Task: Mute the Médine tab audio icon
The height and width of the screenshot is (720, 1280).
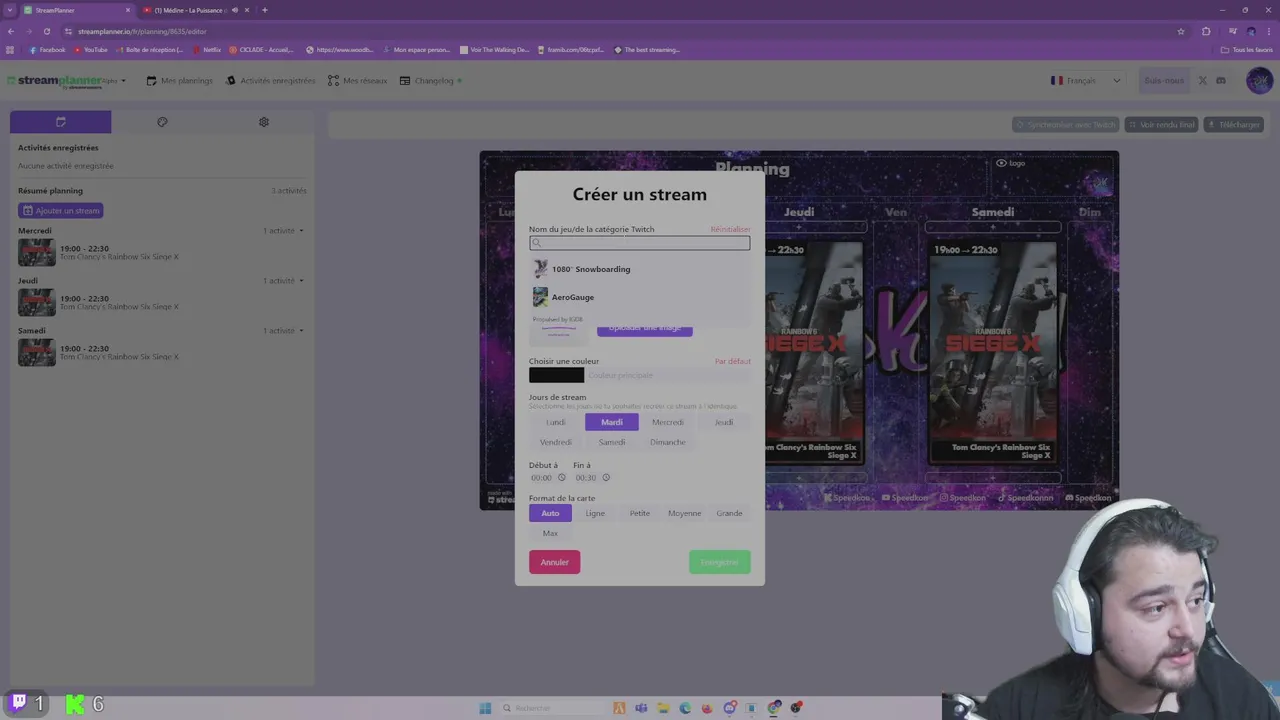Action: (x=235, y=10)
